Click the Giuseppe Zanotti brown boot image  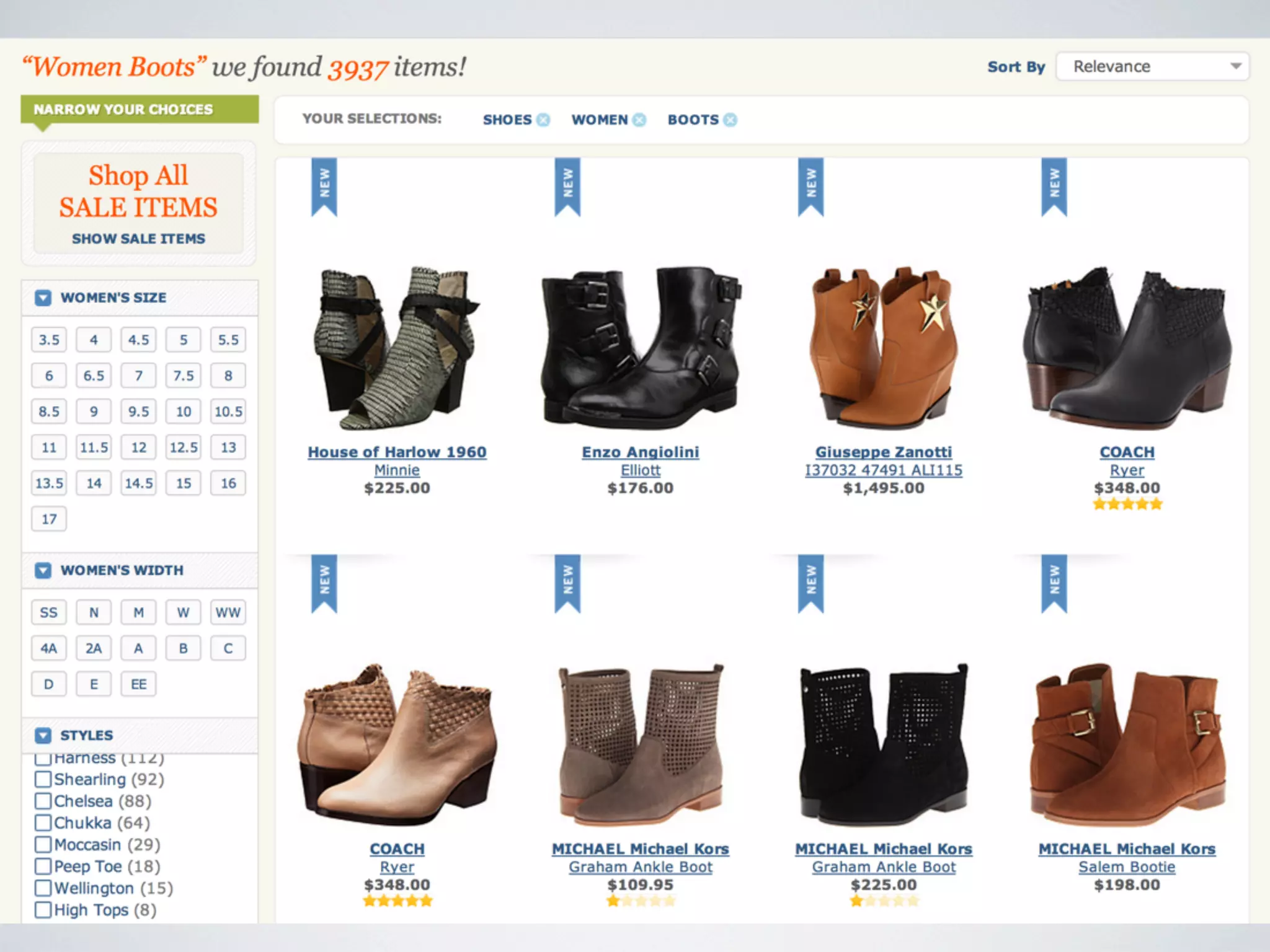click(x=883, y=347)
